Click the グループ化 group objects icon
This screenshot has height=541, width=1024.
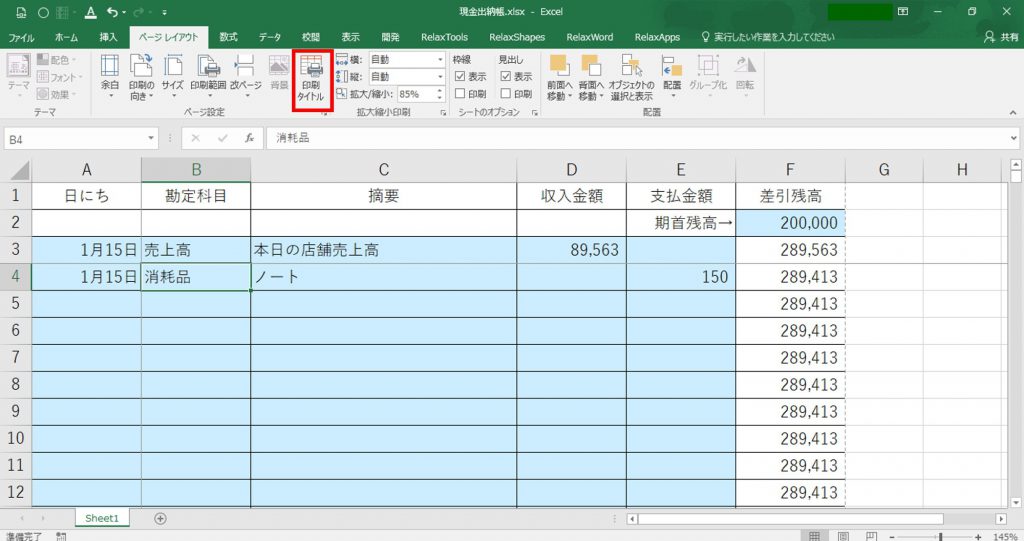tap(708, 66)
